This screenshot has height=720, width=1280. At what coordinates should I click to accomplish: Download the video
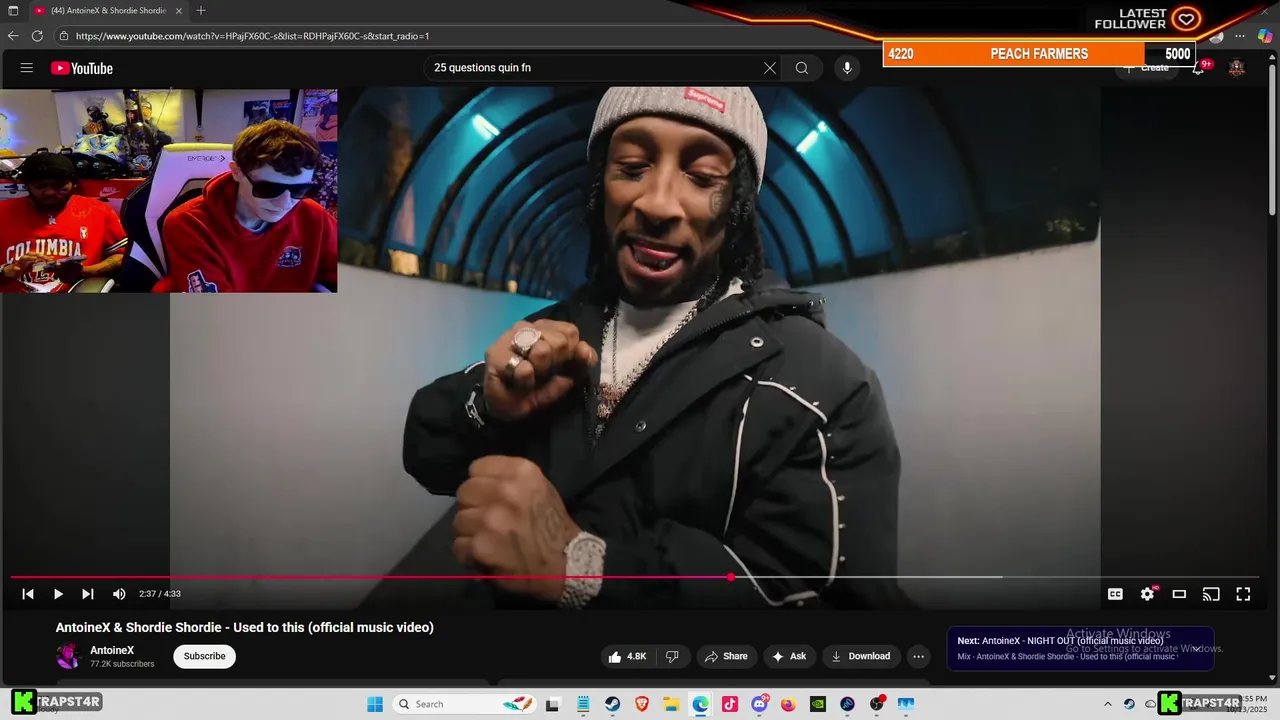(860, 656)
